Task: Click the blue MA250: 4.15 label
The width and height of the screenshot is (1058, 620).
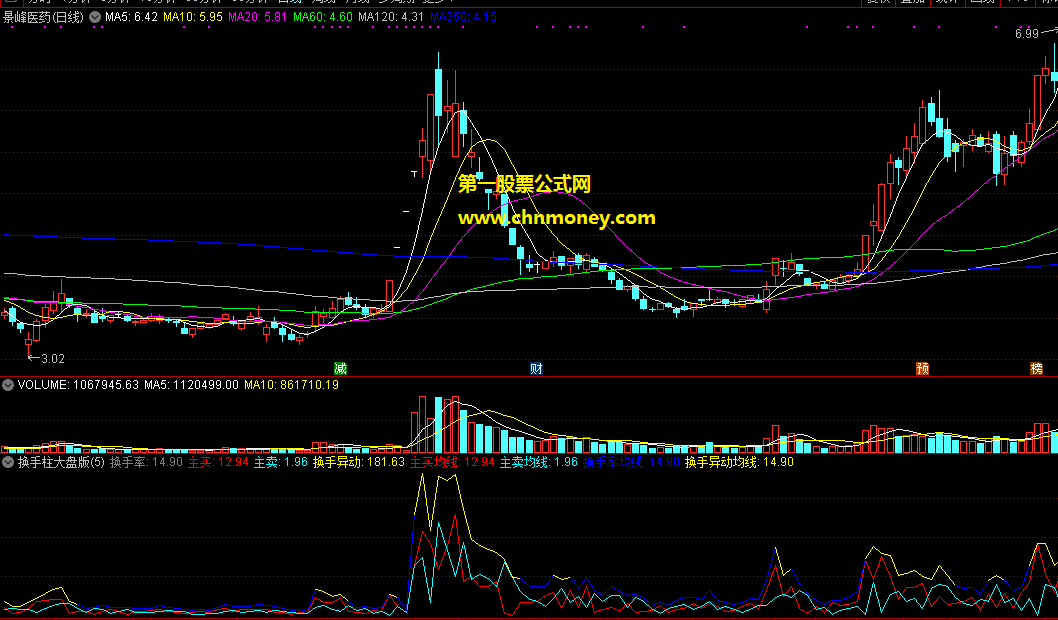Action: 464,17
